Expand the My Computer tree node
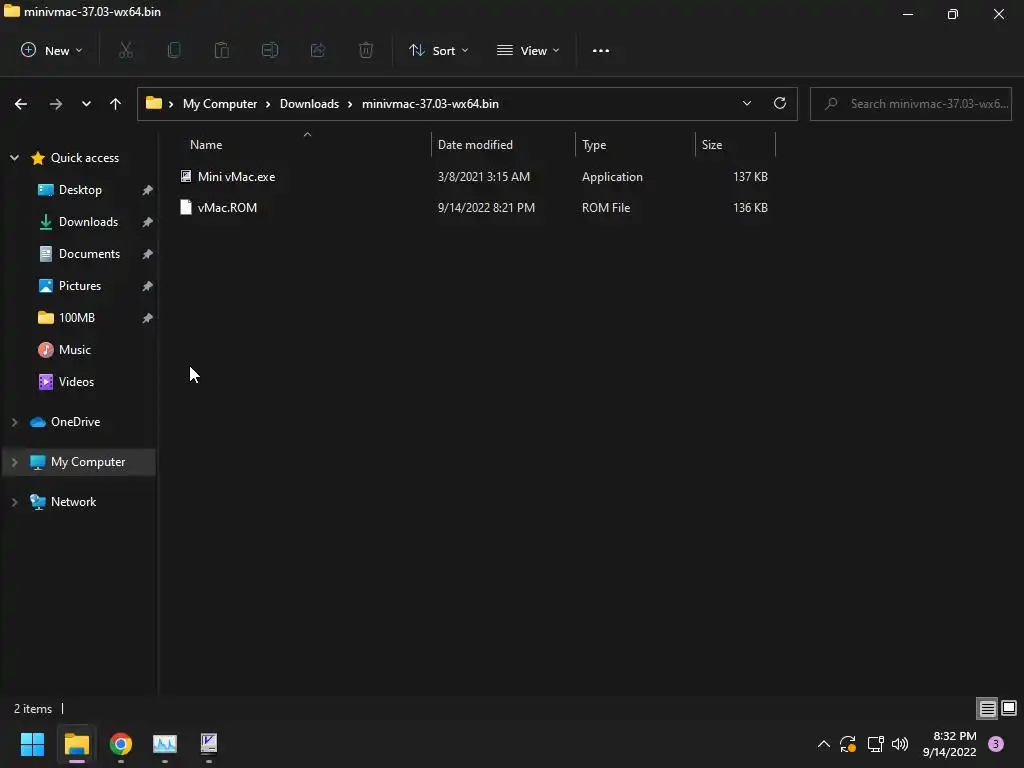1024x768 pixels. tap(14, 462)
